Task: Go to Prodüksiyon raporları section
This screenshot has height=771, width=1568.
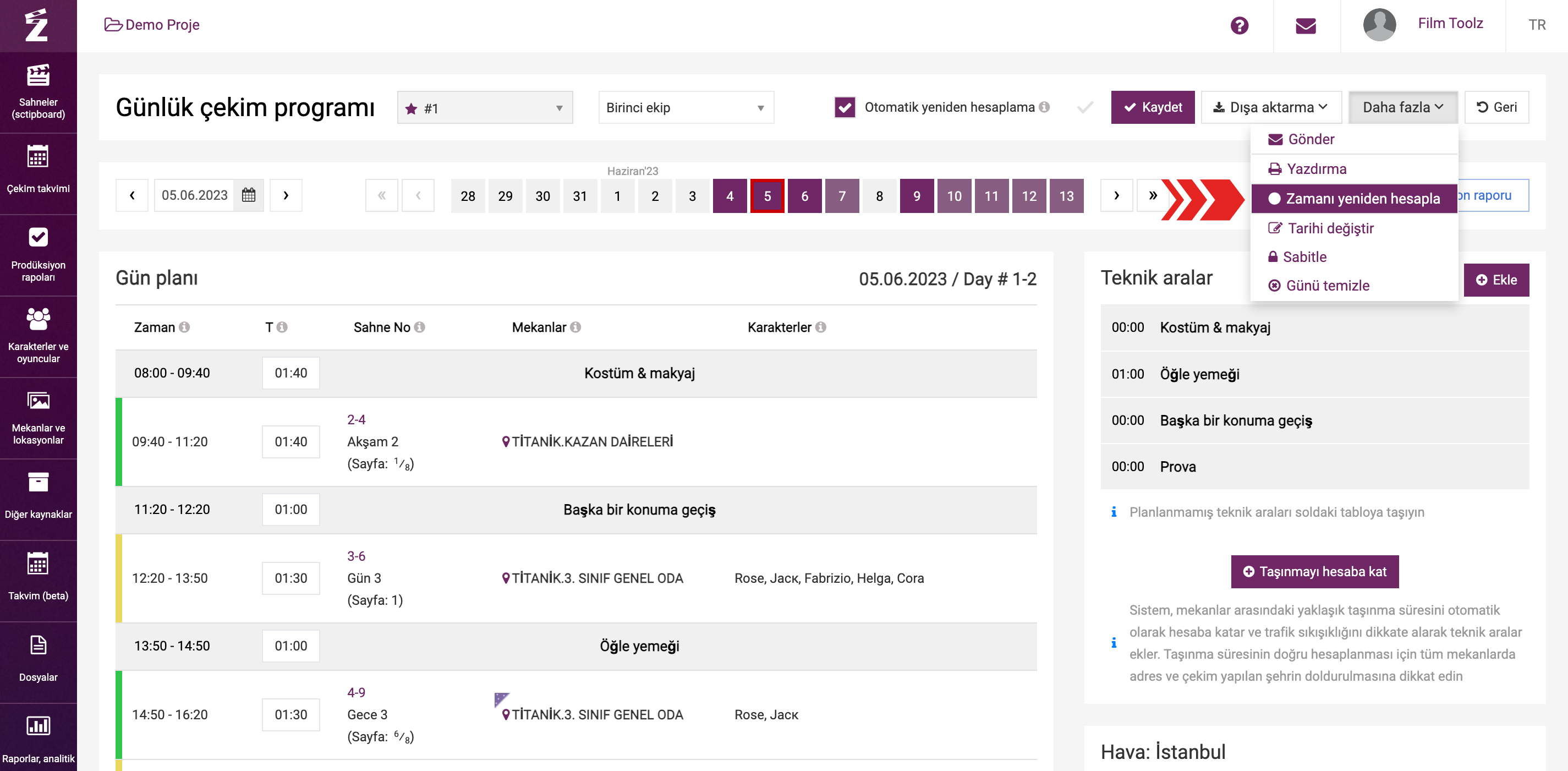Action: (38, 253)
